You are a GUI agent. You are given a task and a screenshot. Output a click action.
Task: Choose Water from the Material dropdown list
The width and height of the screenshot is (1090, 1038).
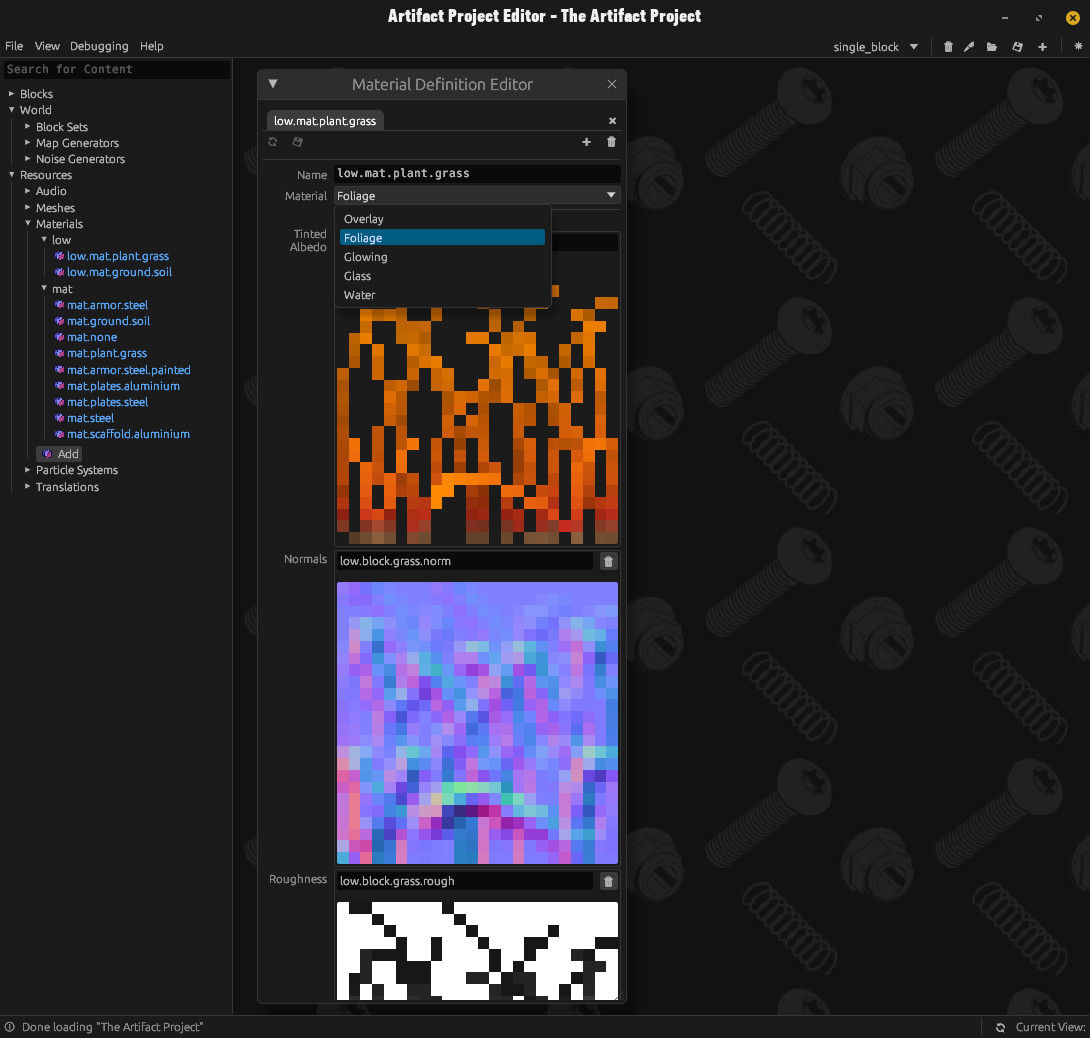[360, 295]
